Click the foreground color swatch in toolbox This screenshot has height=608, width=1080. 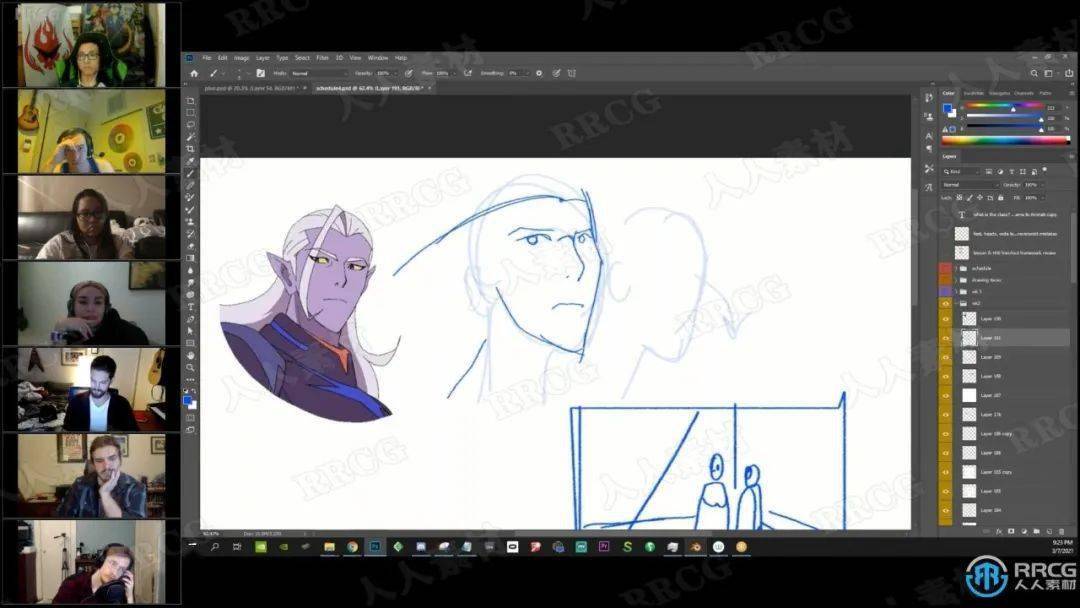click(187, 400)
